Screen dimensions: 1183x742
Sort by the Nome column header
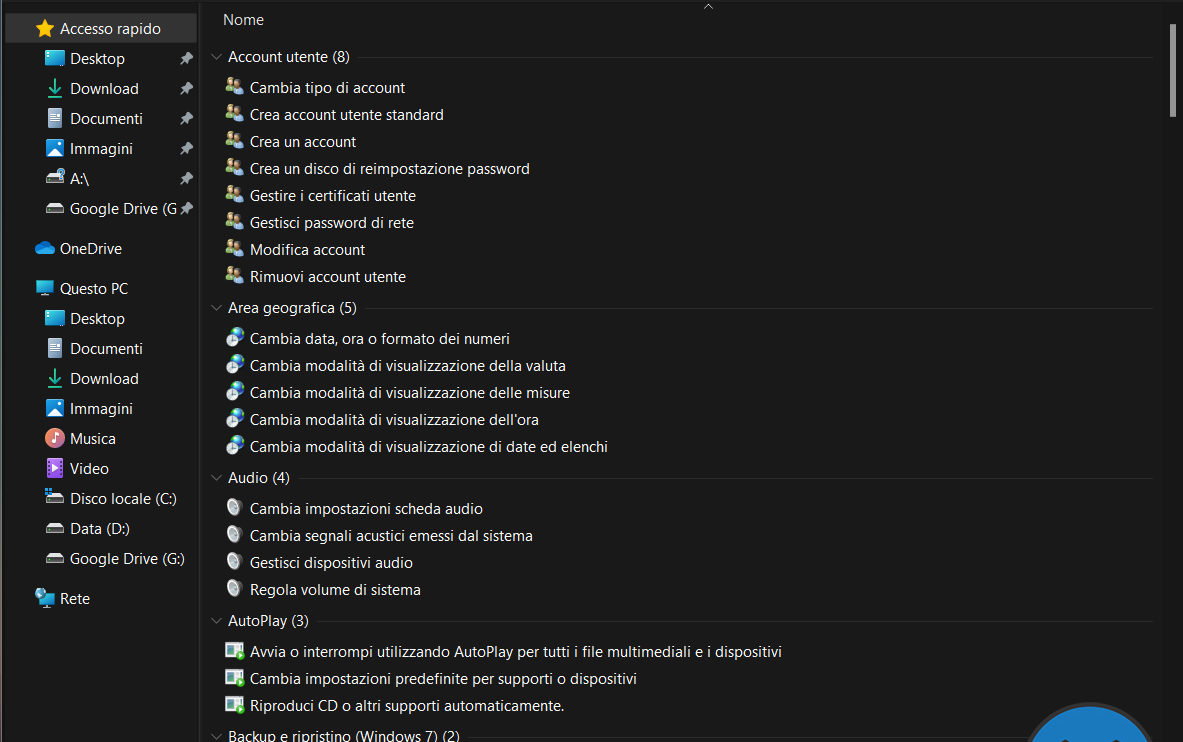tap(243, 19)
